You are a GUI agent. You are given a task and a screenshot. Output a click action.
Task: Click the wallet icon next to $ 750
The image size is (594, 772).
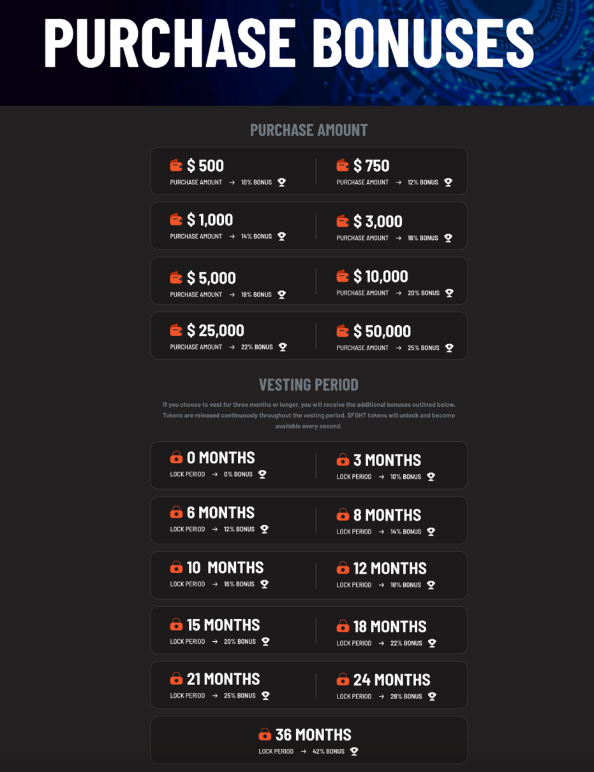[342, 165]
